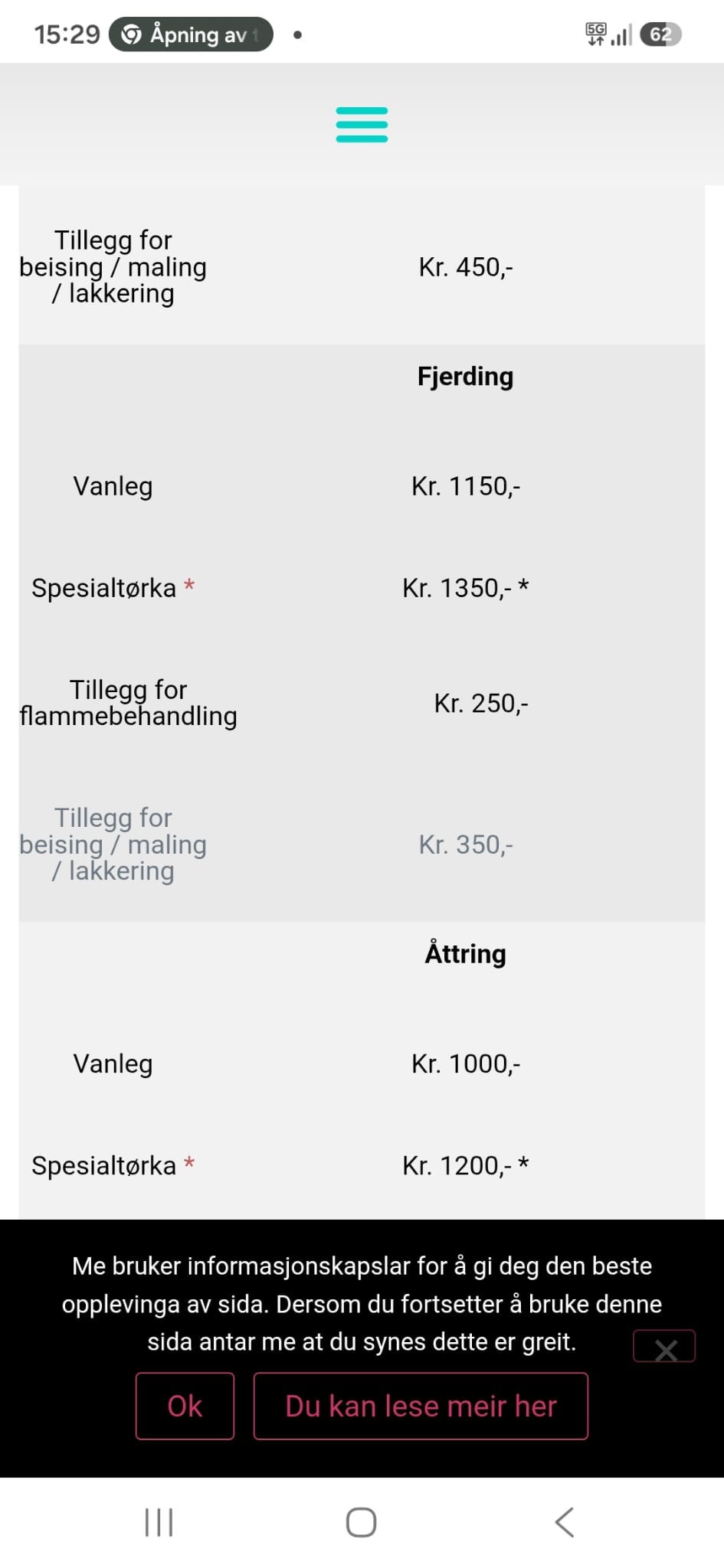Open 'Du kan lese meir her' link
This screenshot has height=1568, width=724.
pos(421,1406)
